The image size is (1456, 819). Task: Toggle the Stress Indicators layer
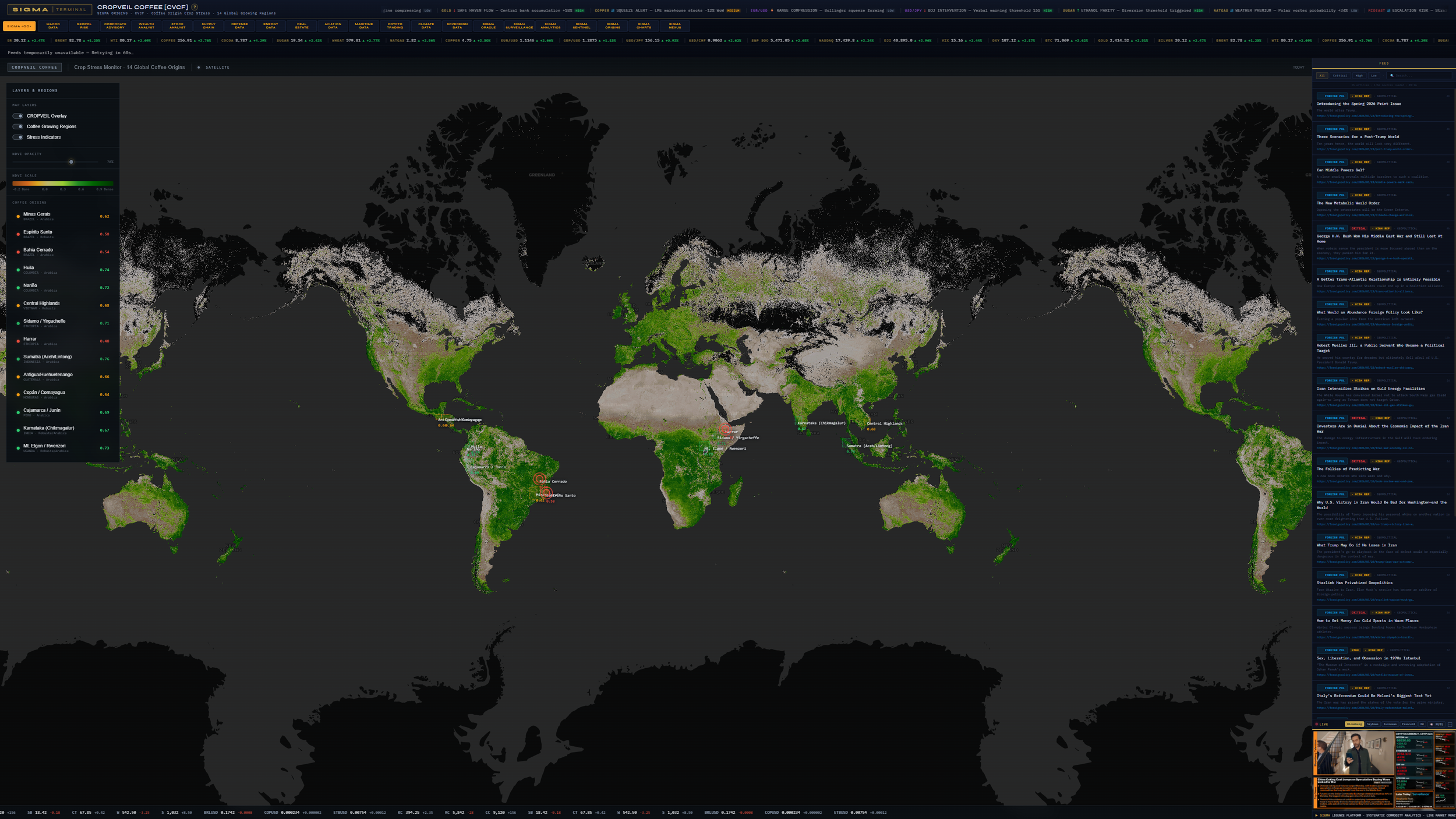point(18,137)
